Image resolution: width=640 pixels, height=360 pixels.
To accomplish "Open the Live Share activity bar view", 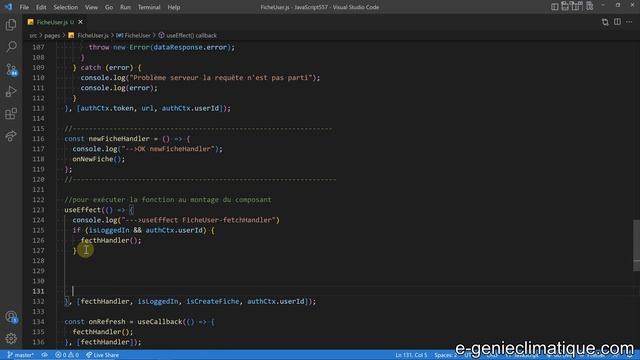I will 11,136.
